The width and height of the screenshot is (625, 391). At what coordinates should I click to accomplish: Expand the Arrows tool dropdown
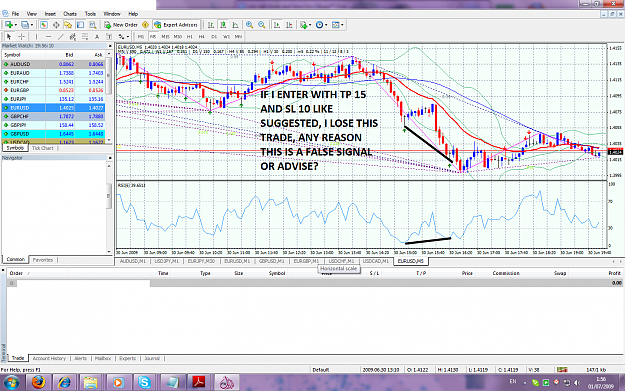point(128,37)
